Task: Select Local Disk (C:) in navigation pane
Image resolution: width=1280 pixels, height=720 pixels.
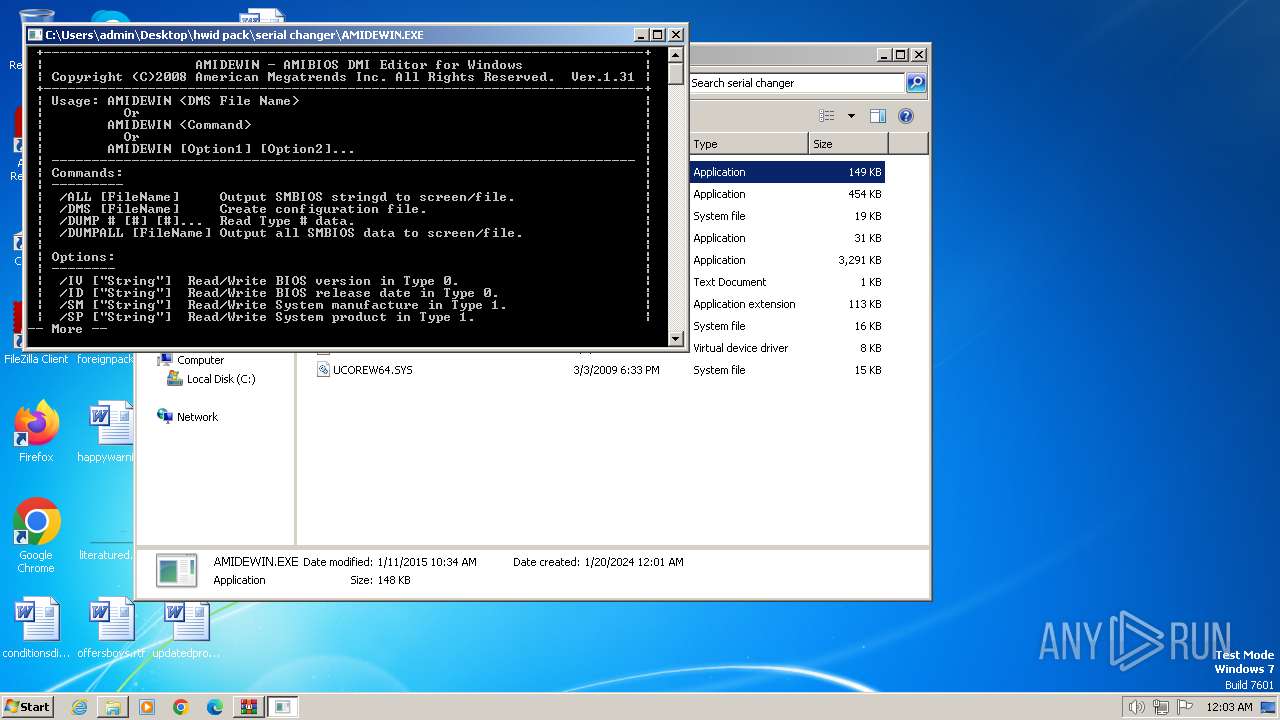Action: click(x=221, y=379)
